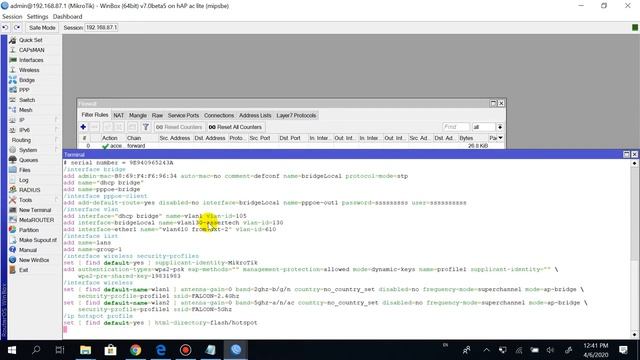Open Windows Start menu
This screenshot has height=360, width=640.
tap(12, 350)
